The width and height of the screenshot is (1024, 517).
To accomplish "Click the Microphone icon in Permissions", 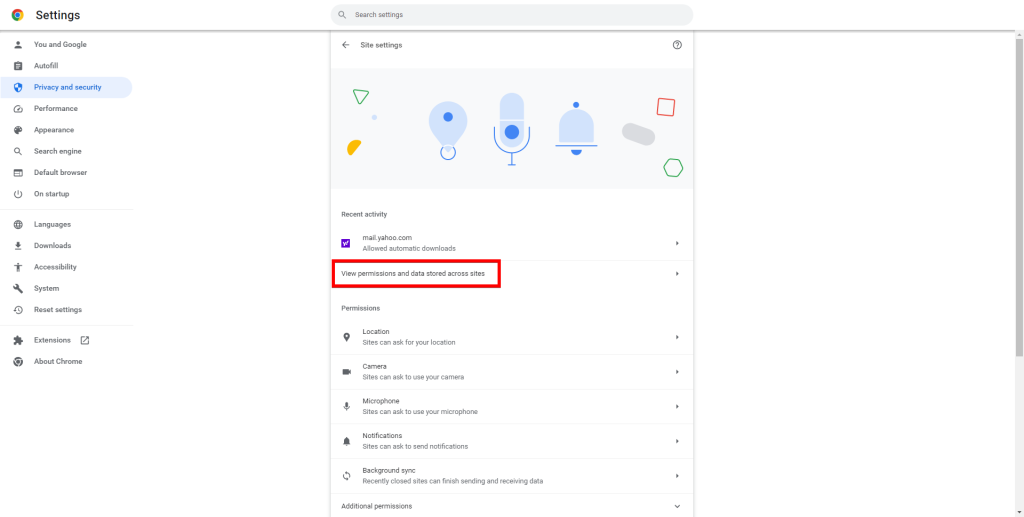I will tap(346, 406).
